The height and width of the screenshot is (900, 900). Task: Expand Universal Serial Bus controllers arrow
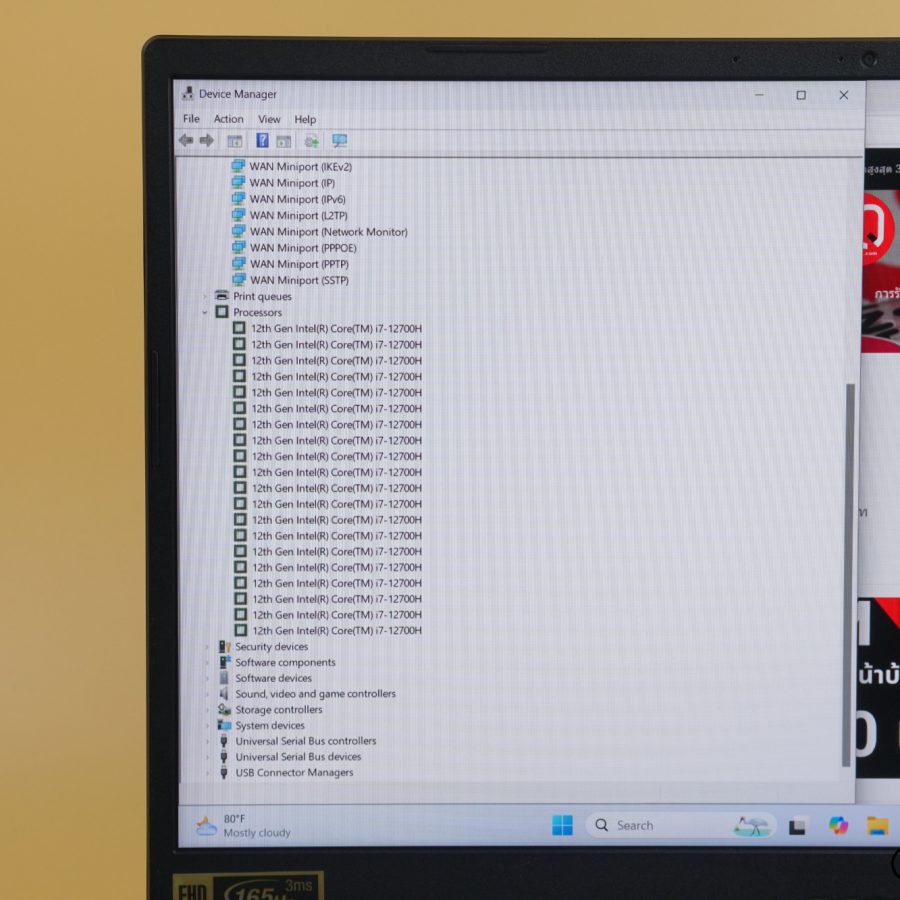coord(208,742)
